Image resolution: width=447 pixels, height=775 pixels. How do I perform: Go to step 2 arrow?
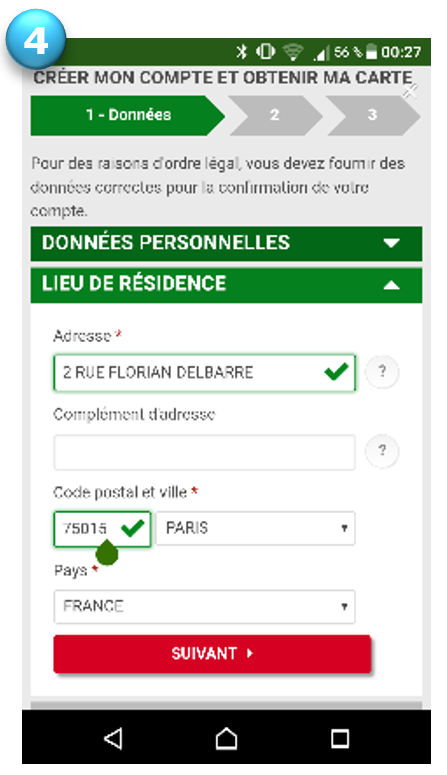(275, 115)
